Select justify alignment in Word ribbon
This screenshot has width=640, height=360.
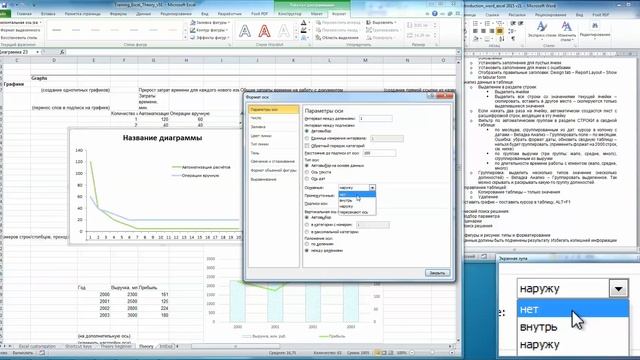pos(500,31)
